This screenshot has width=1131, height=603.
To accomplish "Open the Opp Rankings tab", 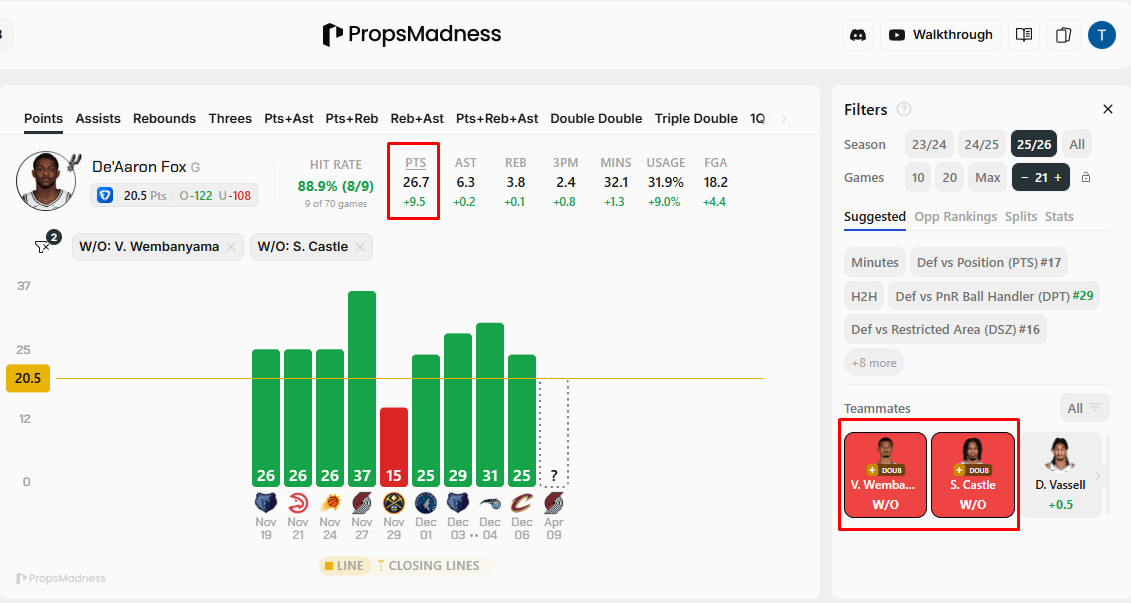I will click(955, 217).
